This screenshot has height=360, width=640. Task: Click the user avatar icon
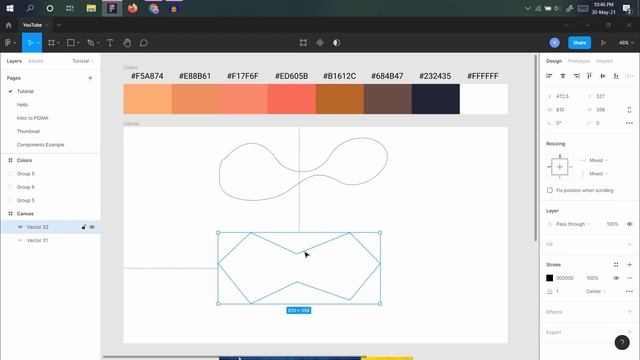(x=554, y=42)
